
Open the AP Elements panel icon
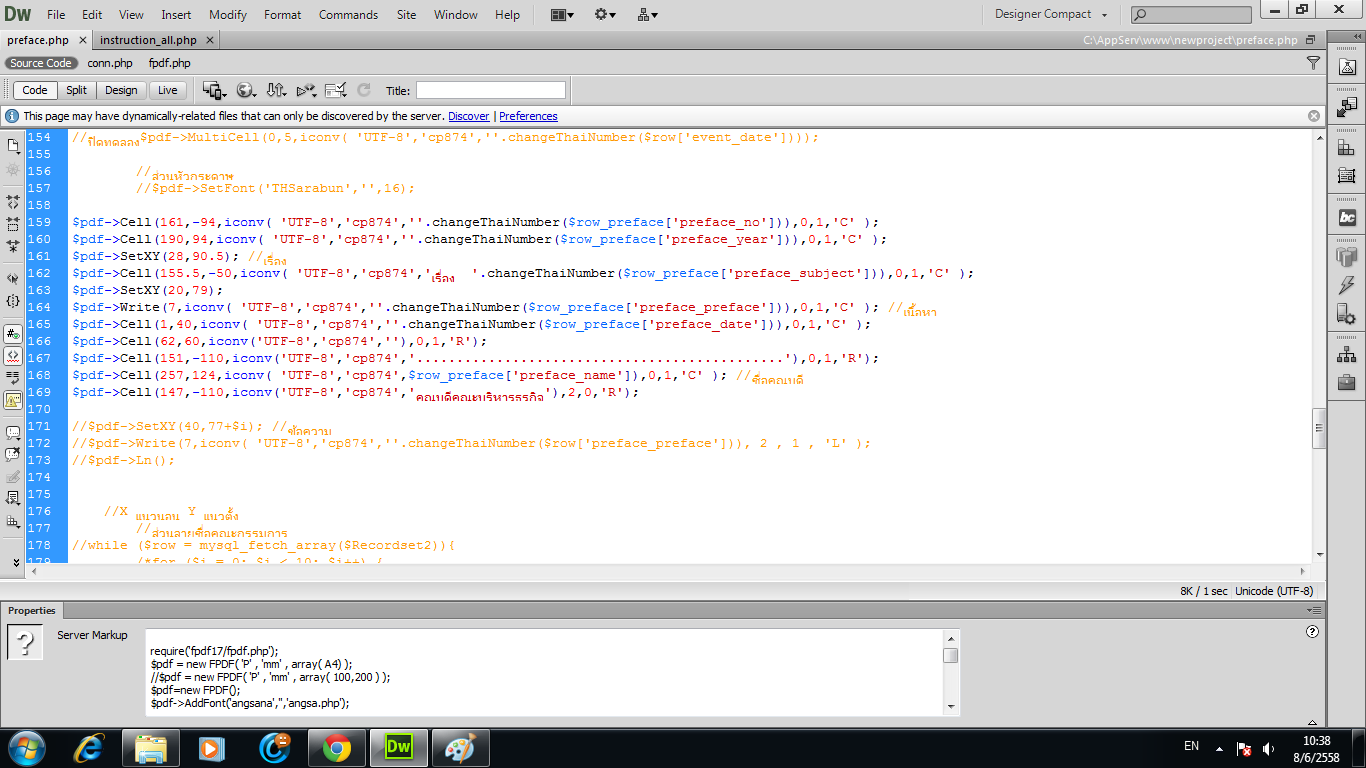coord(1346,176)
